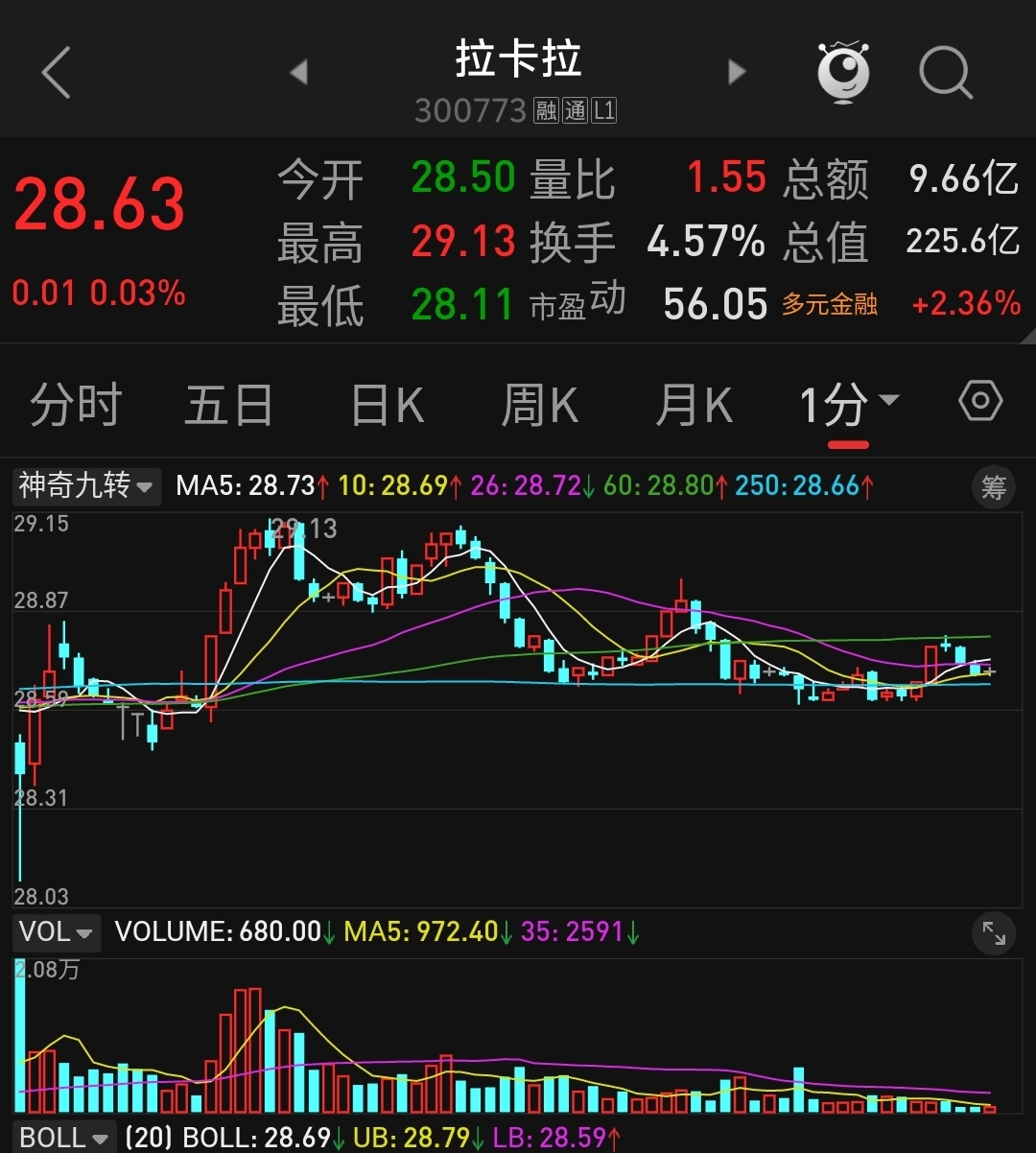Viewport: 1036px width, 1153px height.
Task: Switch to next stock with right triangle
Action: [x=737, y=72]
